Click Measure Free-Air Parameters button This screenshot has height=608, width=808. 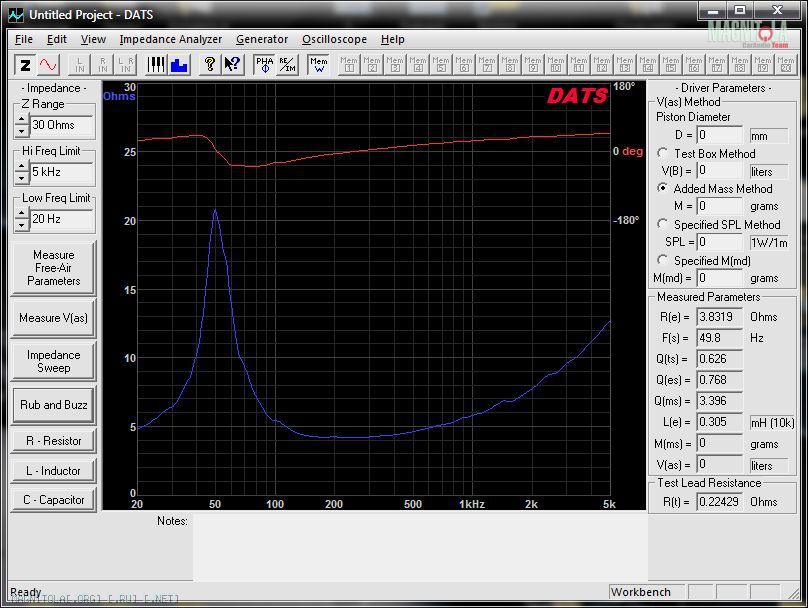point(54,268)
